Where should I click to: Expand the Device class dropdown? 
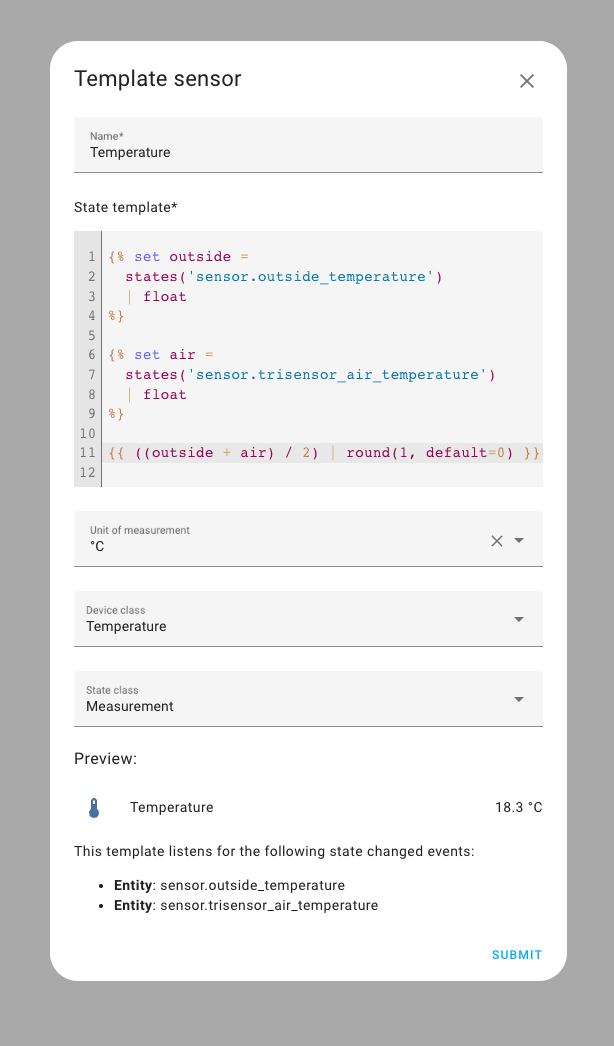[x=519, y=619]
